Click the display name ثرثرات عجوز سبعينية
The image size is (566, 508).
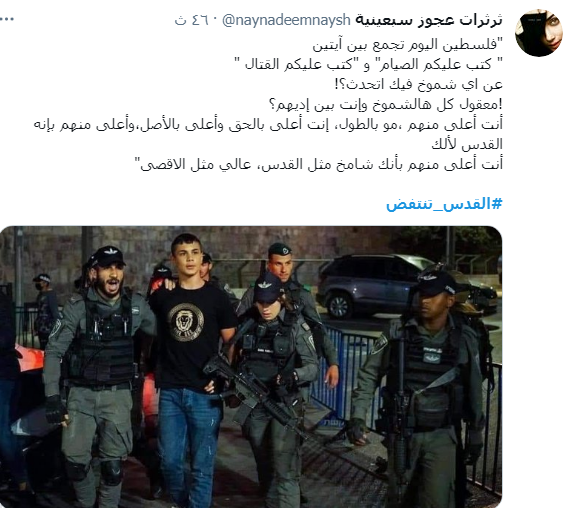[x=429, y=20]
